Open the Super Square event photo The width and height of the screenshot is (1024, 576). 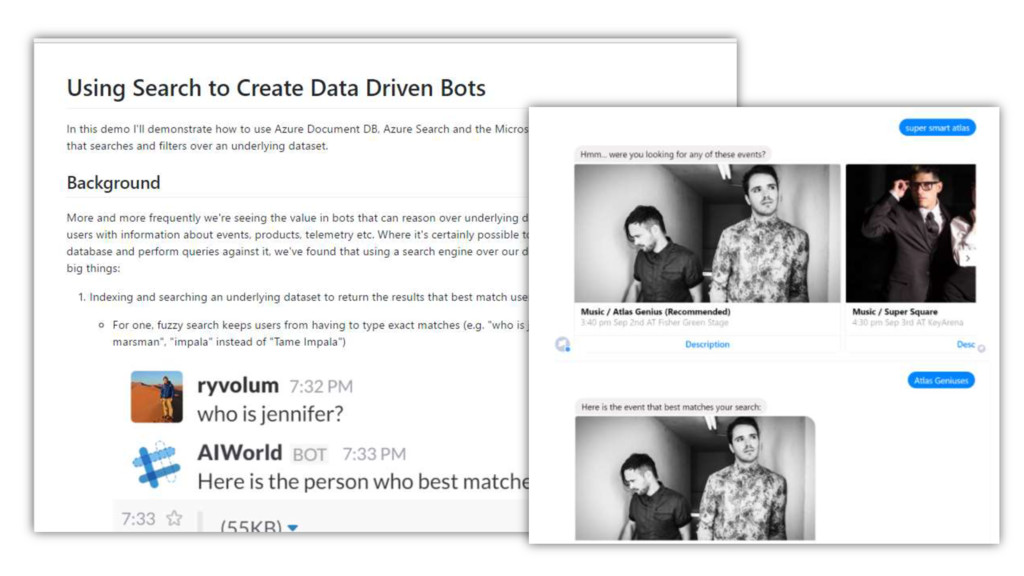(x=910, y=233)
